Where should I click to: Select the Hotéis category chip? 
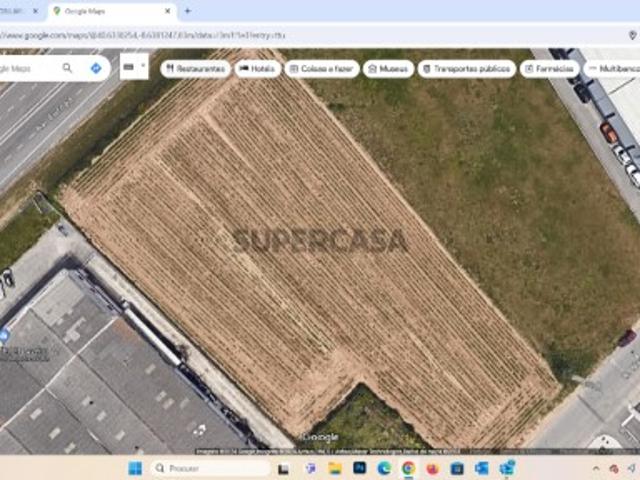[258, 69]
